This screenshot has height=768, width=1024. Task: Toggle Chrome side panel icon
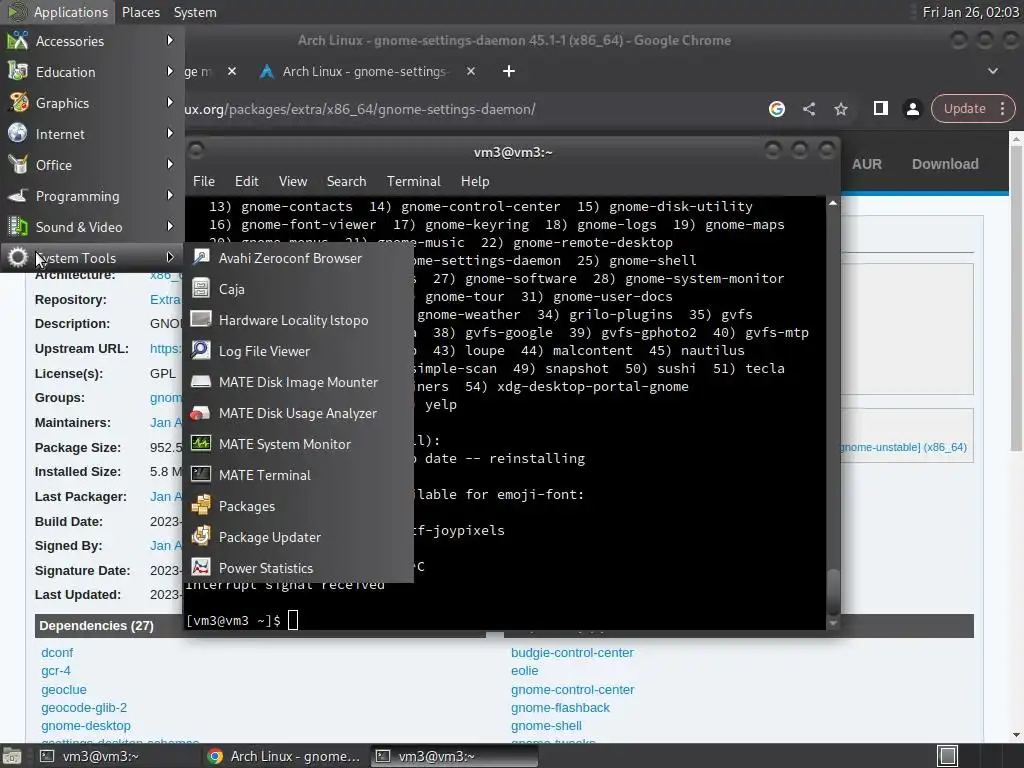tap(880, 108)
